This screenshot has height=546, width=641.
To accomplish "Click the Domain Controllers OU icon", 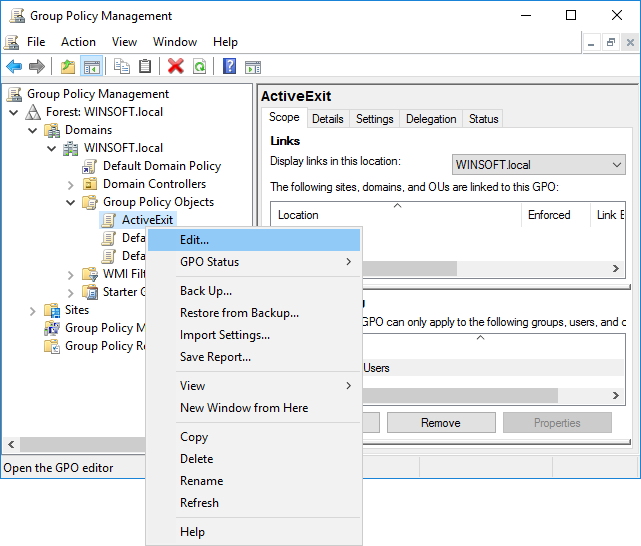I will [x=90, y=184].
